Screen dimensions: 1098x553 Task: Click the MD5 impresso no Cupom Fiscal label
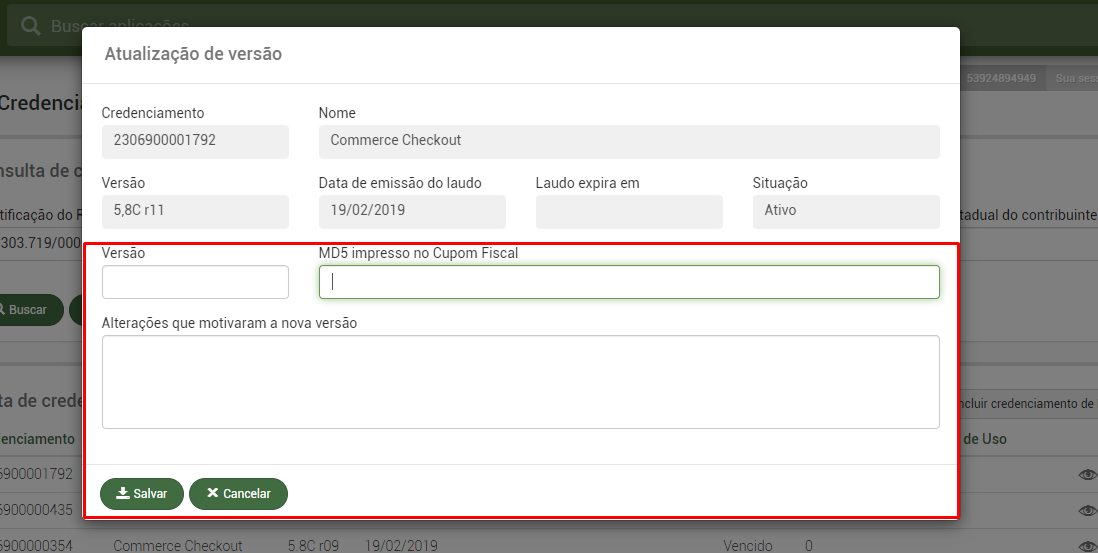point(418,253)
